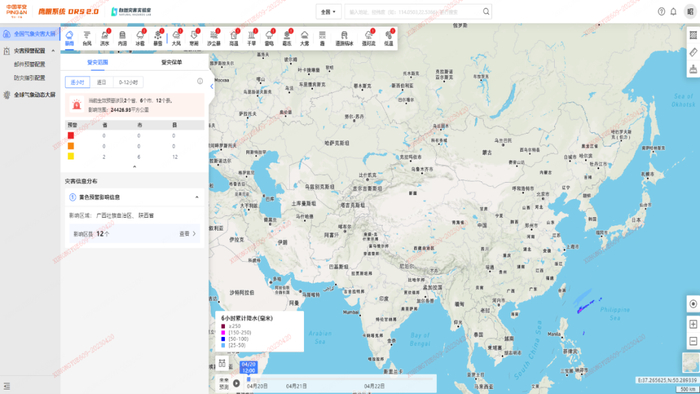Switch to the 受灾范围 tab

(x=97, y=62)
